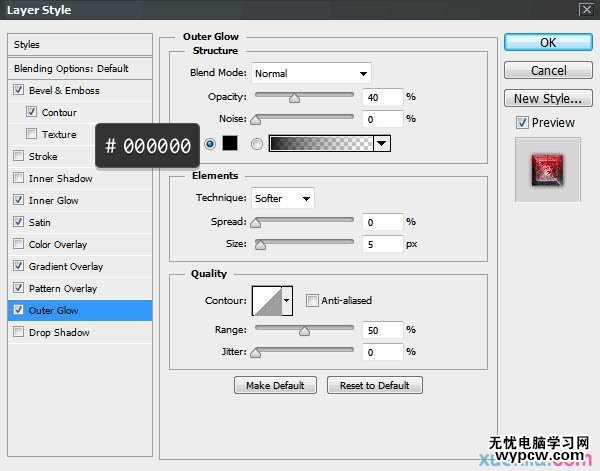Image resolution: width=600 pixels, height=471 pixels.
Task: Enable the Texture checkbox
Action: click(31, 134)
